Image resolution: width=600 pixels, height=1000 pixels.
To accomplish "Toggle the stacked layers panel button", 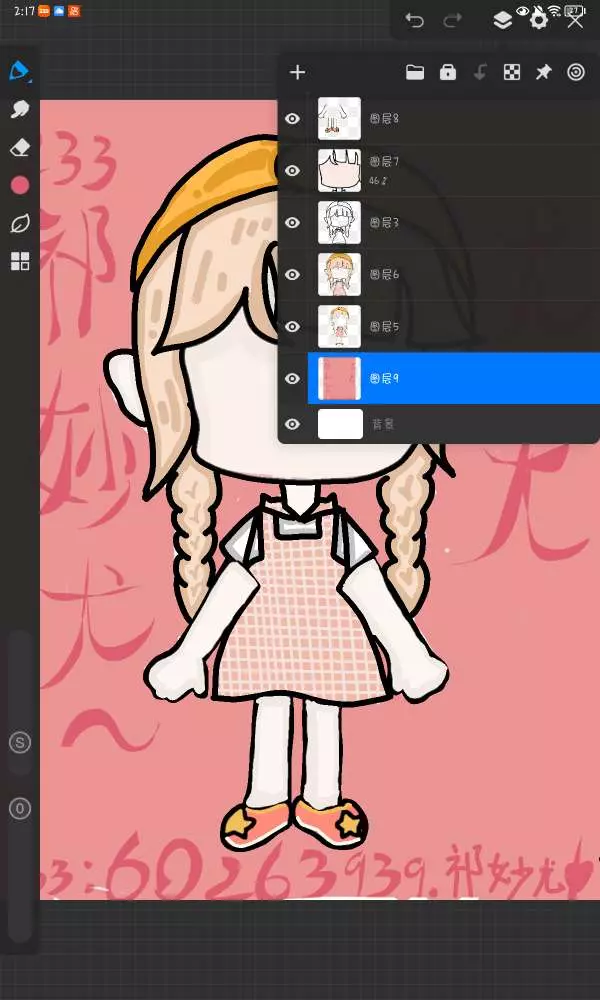I will coord(503,20).
